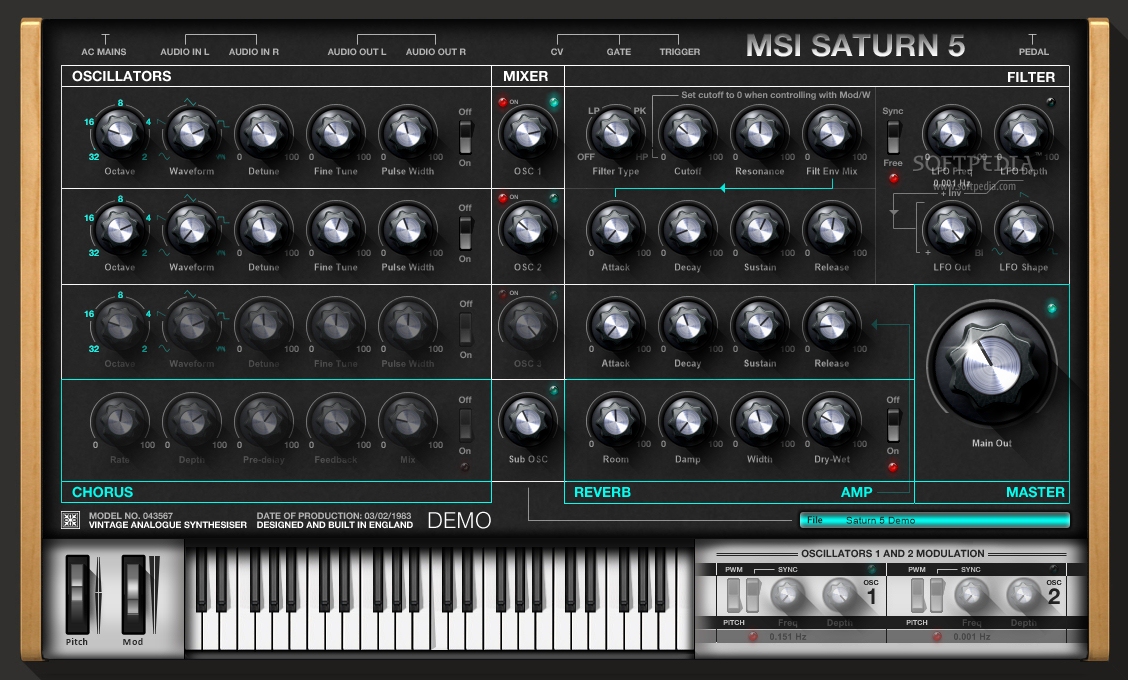Viewport: 1128px width, 680px height.
Task: Click the OSC 1 mixer level knob
Action: click(527, 133)
